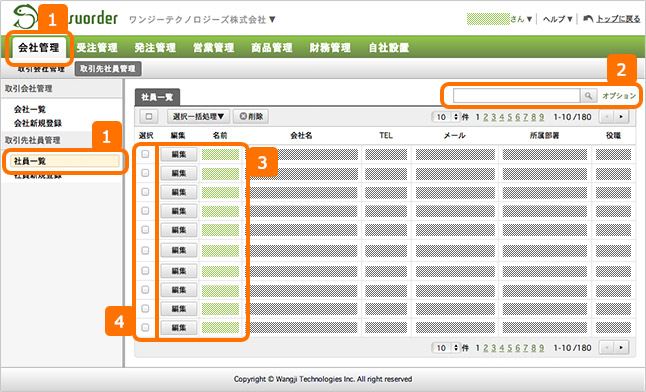This screenshot has height=392, width=646.
Task: Open the オプション search options link
Action: click(619, 96)
